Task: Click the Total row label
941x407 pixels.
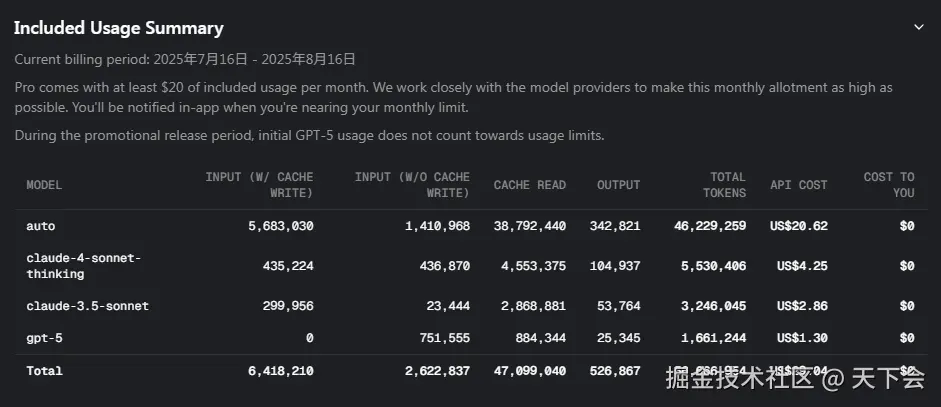Action: click(44, 371)
